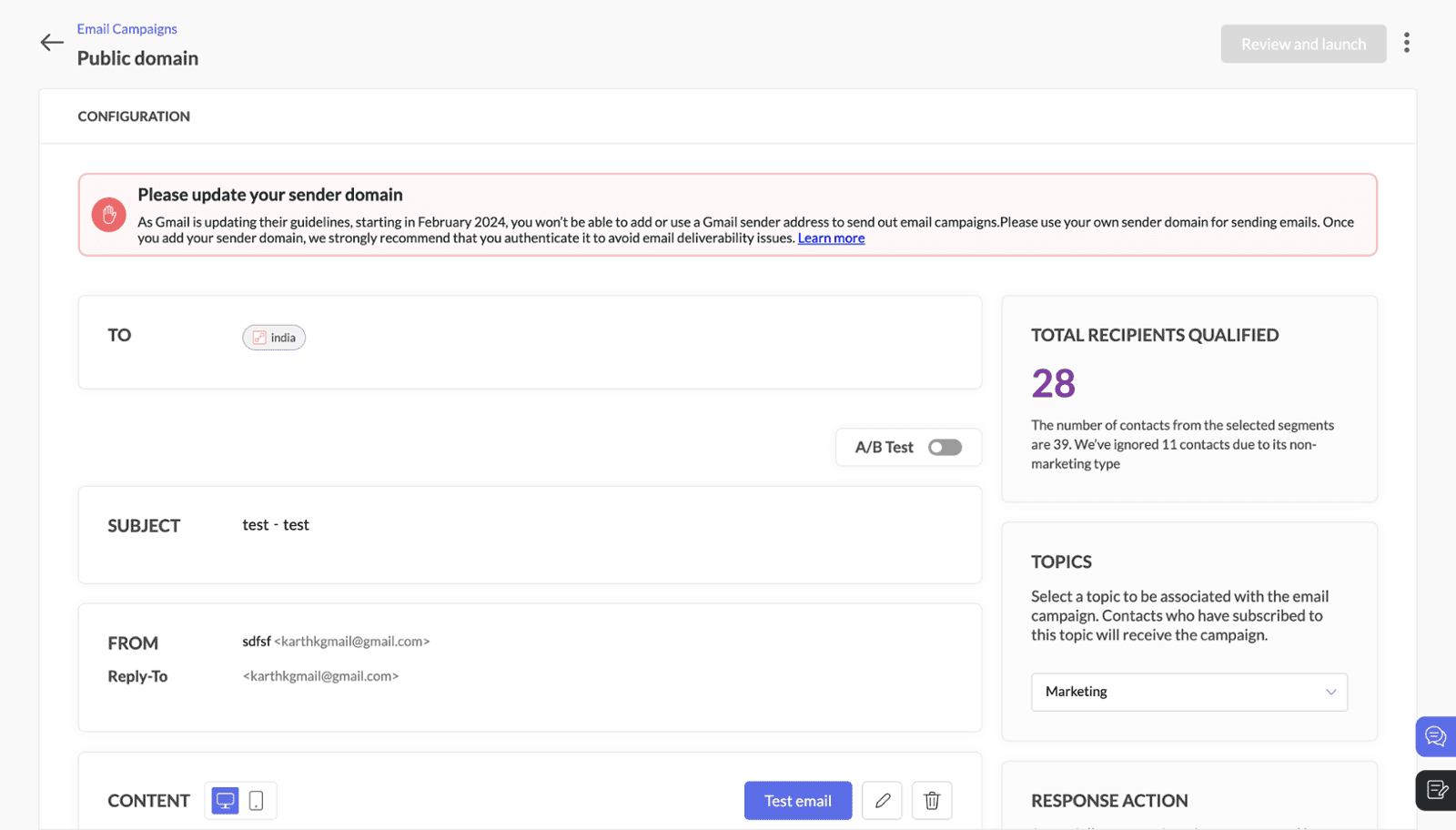
Task: Switch to mobile preview icon
Action: click(x=257, y=801)
